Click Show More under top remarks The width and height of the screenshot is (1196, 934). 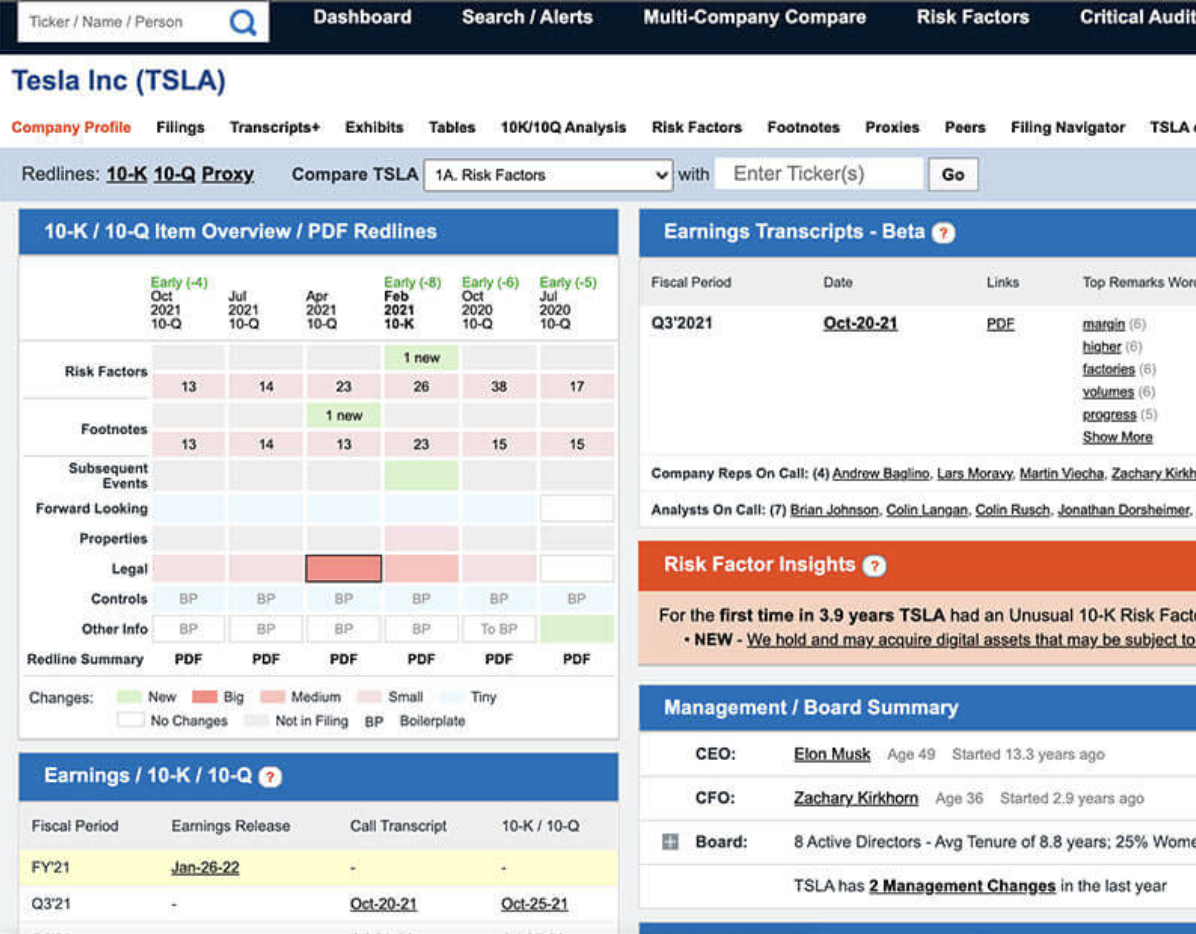pos(1117,437)
